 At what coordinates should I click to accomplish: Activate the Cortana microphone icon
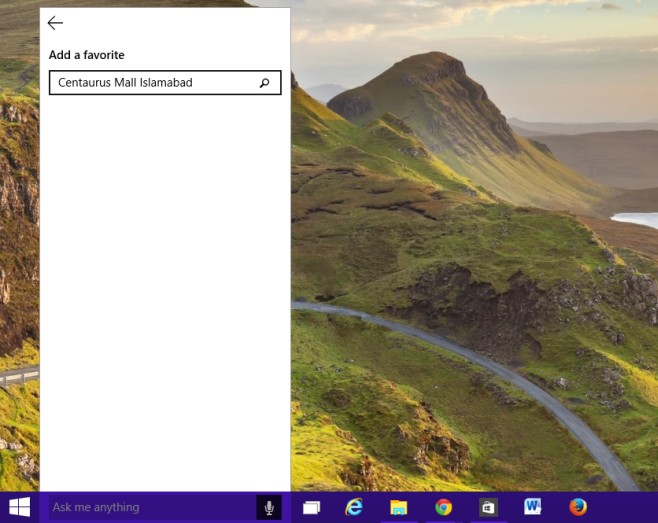(x=269, y=507)
